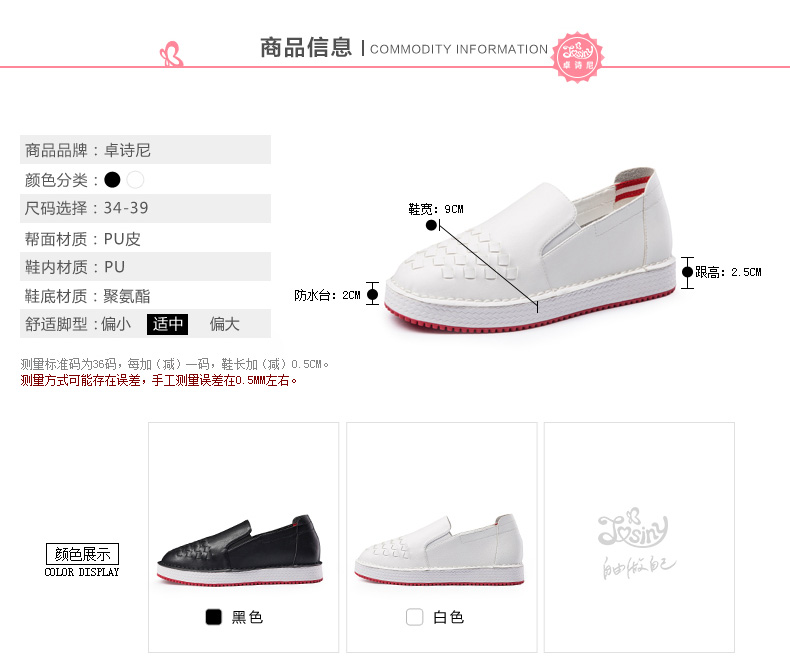Select the white color circle in 颜色分类
Image resolution: width=790 pixels, height=666 pixels.
[x=136, y=180]
